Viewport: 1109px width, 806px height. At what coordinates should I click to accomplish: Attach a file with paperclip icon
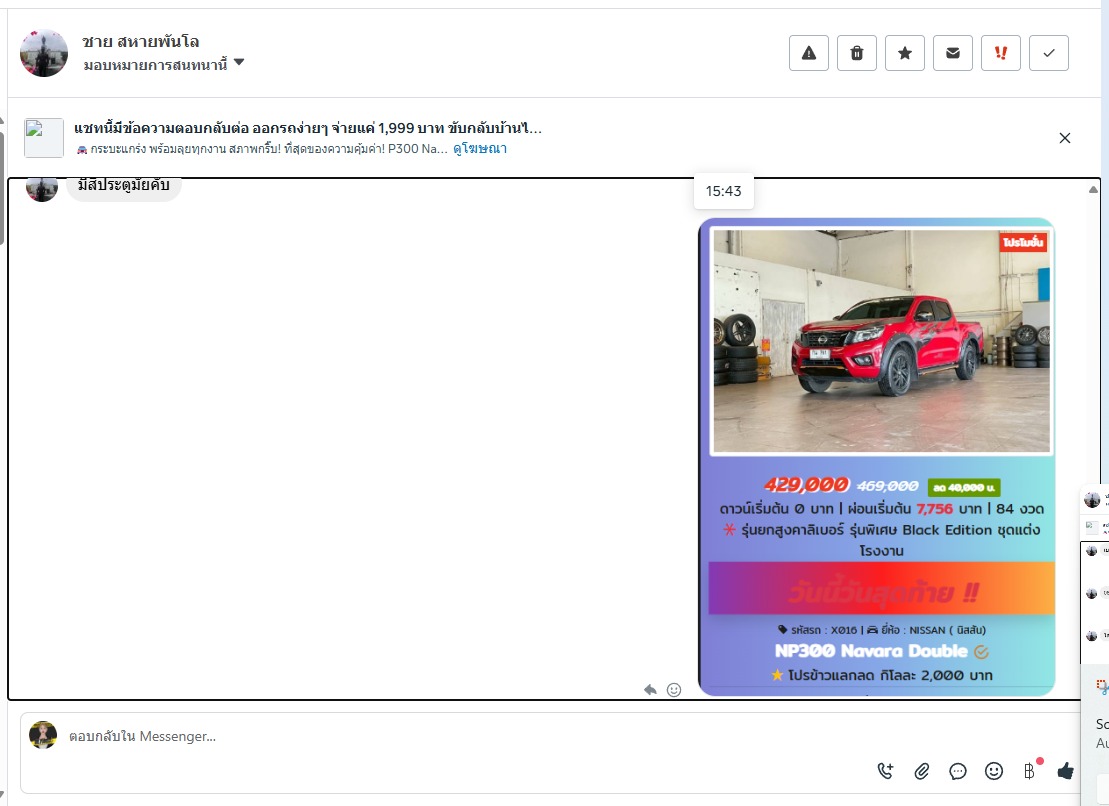pos(922,771)
